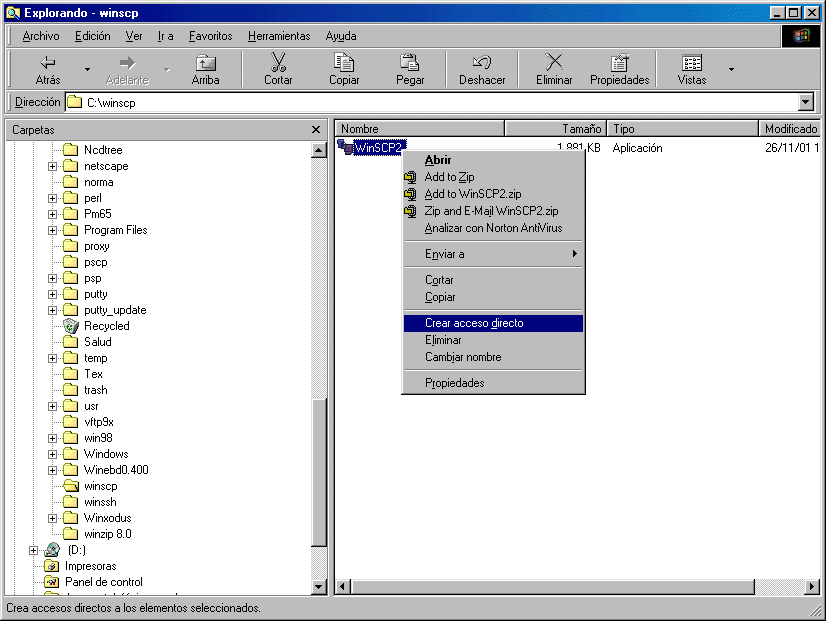The image size is (826, 621).
Task: Open the Atrás history dropdown arrow
Action: point(87,69)
